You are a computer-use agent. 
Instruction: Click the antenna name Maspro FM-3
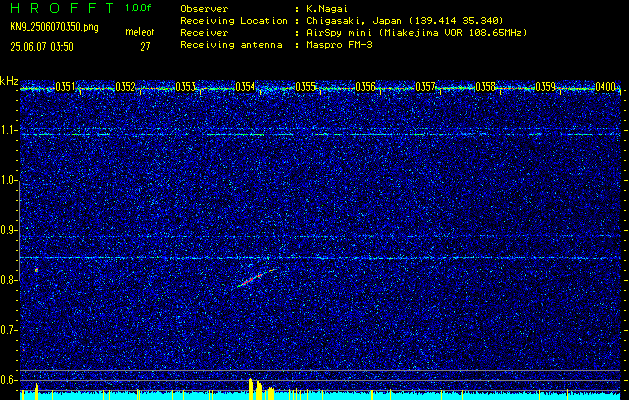click(339, 45)
